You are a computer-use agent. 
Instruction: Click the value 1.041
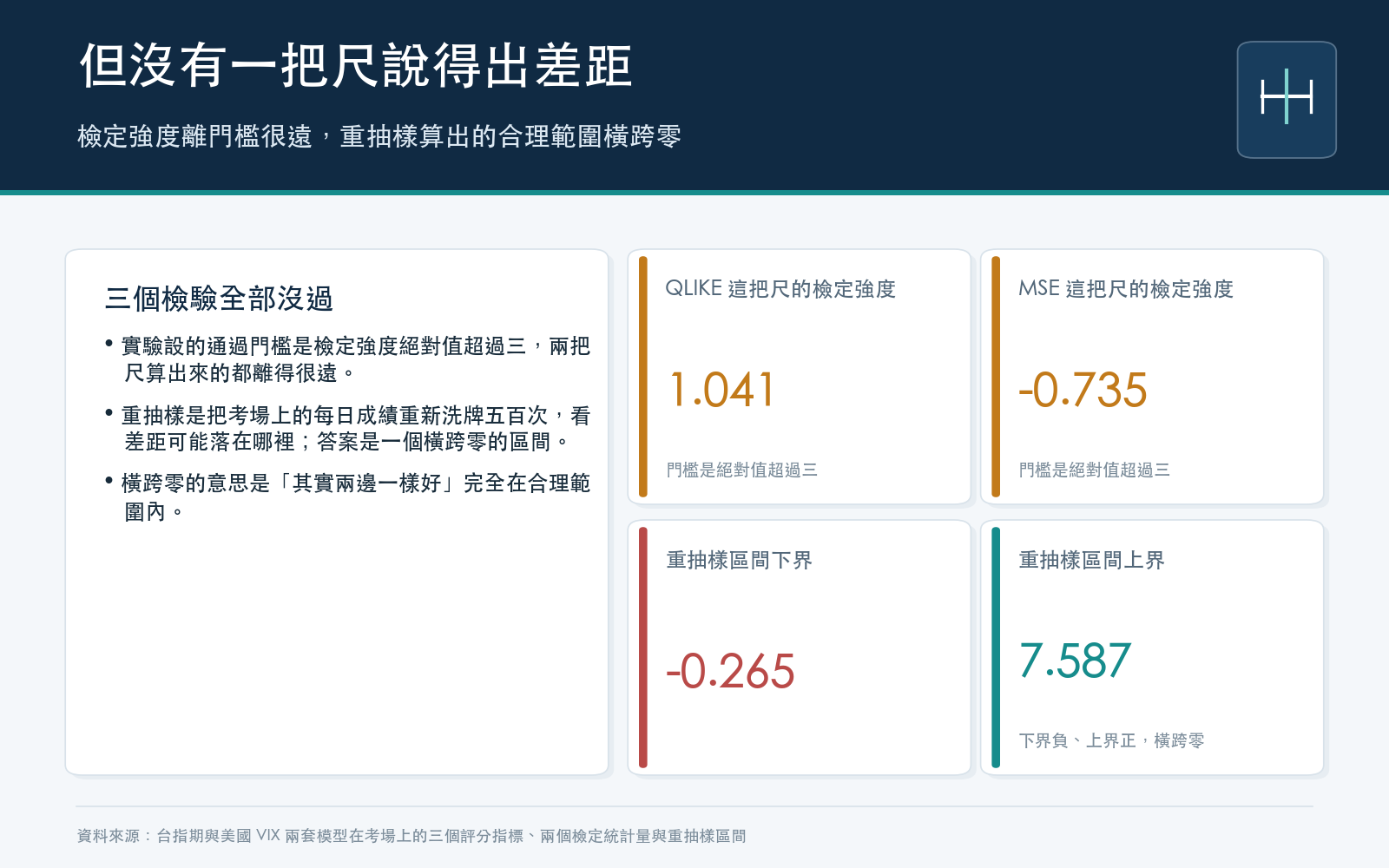721,390
